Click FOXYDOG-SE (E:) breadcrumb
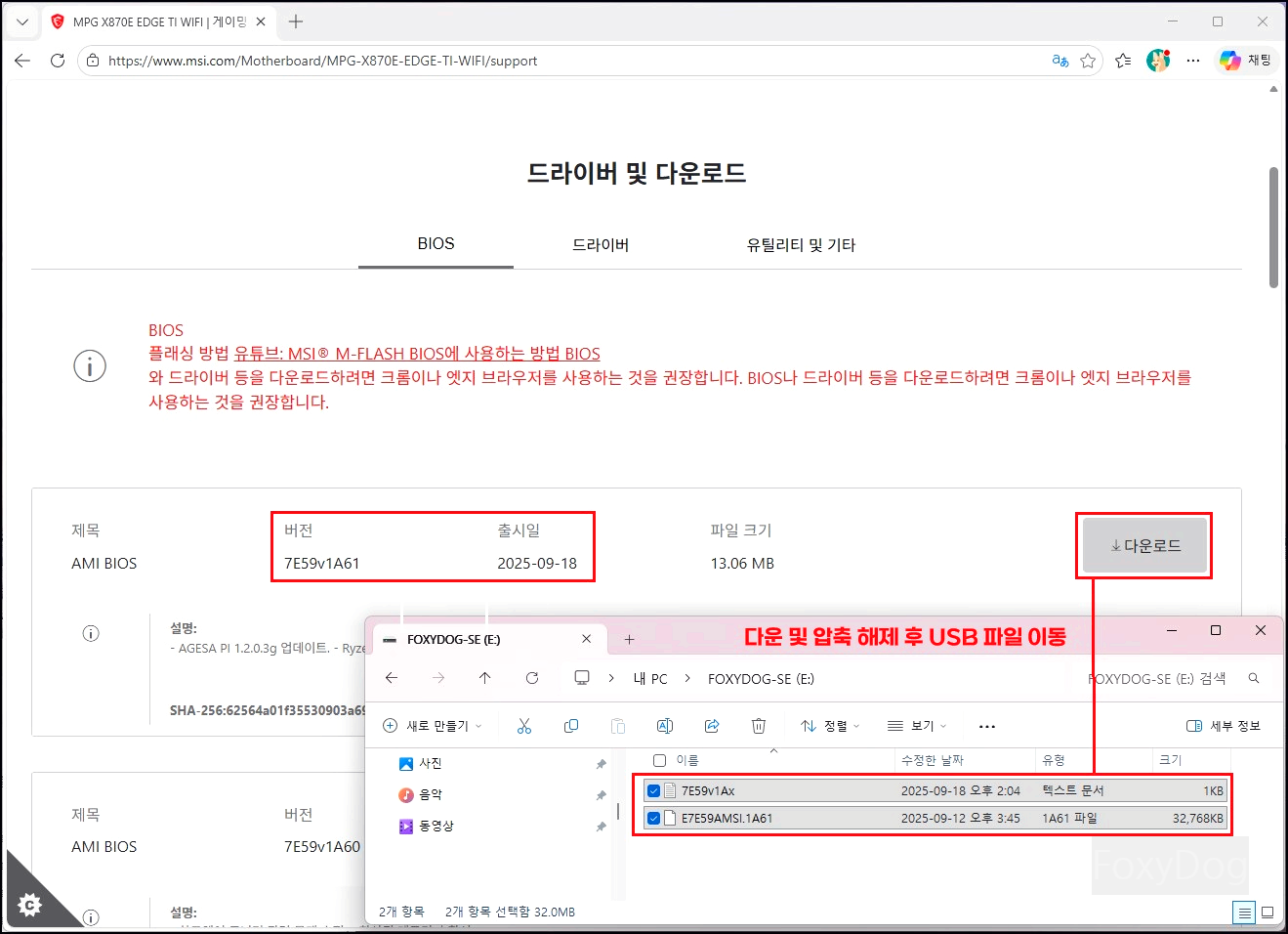This screenshot has height=934, width=1288. (761, 679)
